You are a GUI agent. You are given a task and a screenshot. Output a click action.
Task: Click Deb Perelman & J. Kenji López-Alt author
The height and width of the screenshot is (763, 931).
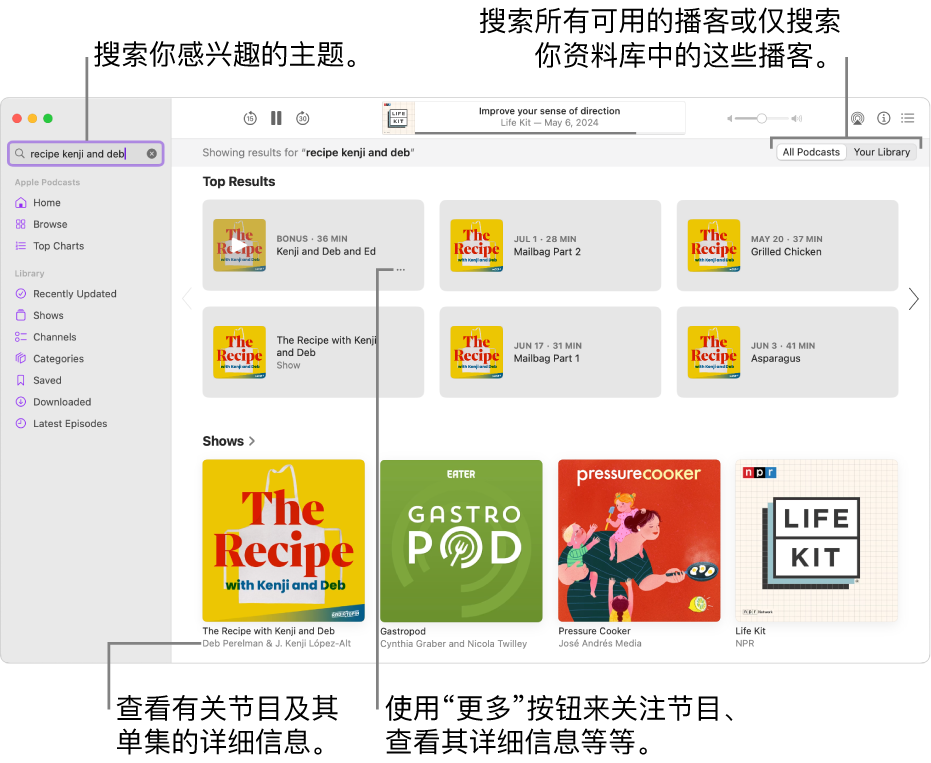[277, 644]
